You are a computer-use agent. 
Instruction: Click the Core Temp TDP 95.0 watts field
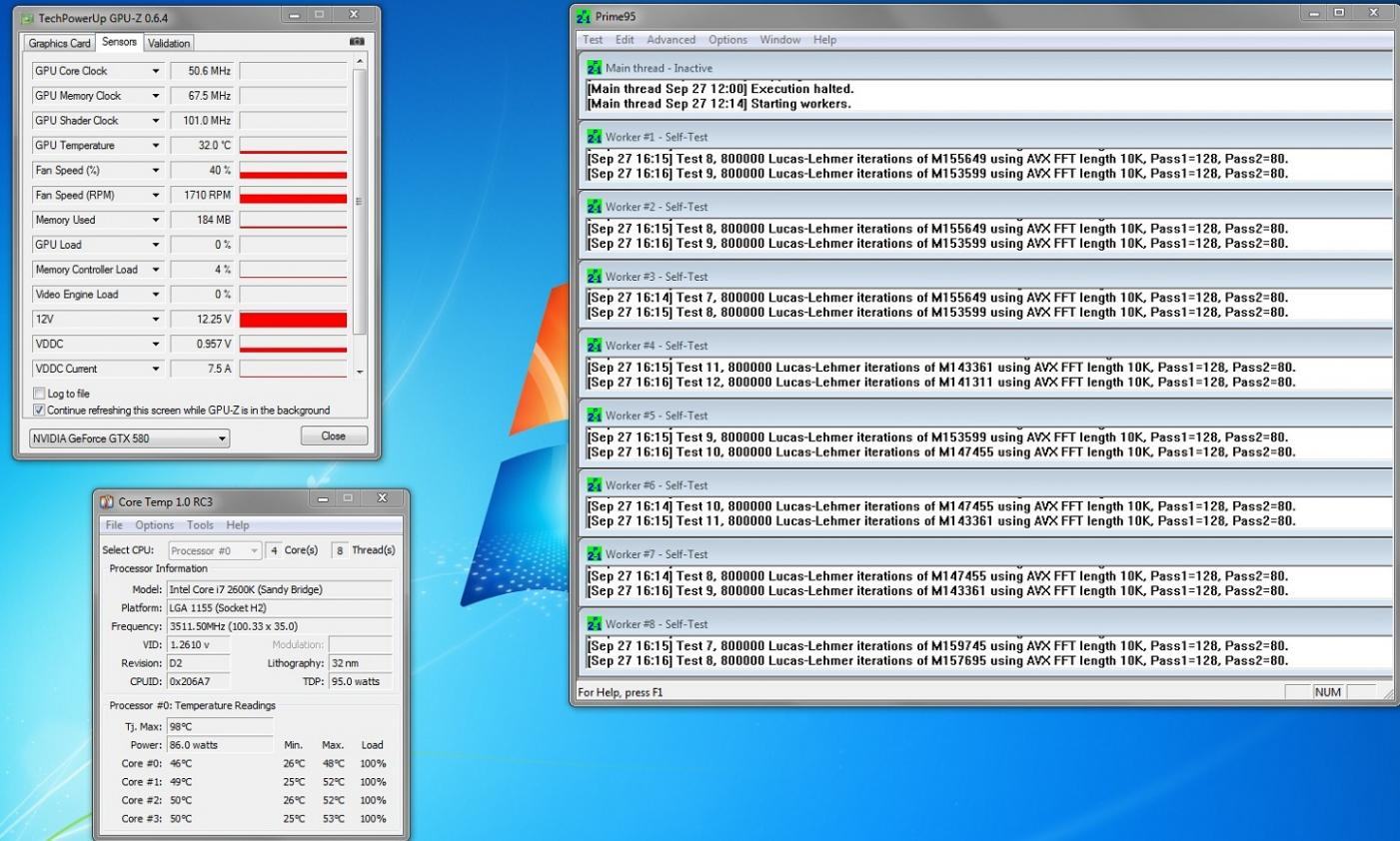point(360,681)
